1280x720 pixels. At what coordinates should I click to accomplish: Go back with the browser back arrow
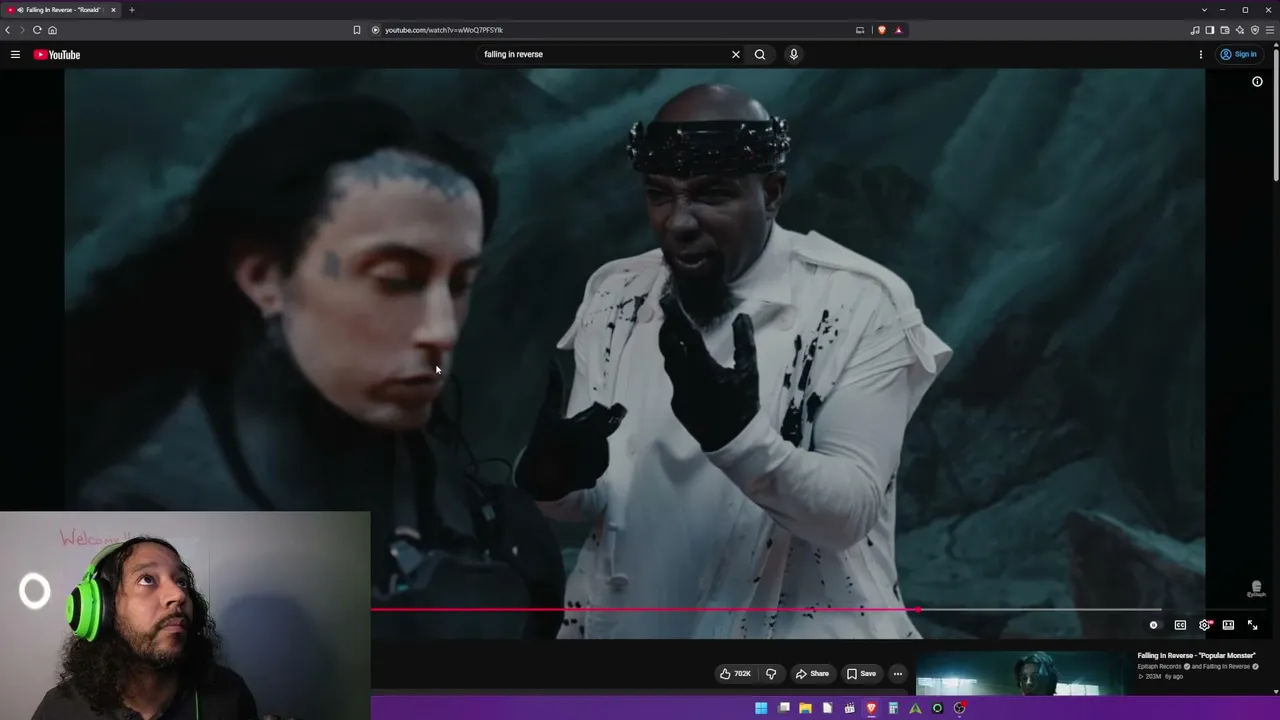[x=7, y=30]
